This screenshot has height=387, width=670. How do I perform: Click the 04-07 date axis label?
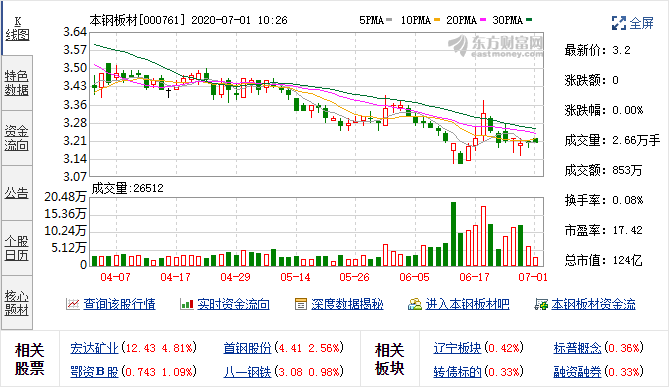115,277
